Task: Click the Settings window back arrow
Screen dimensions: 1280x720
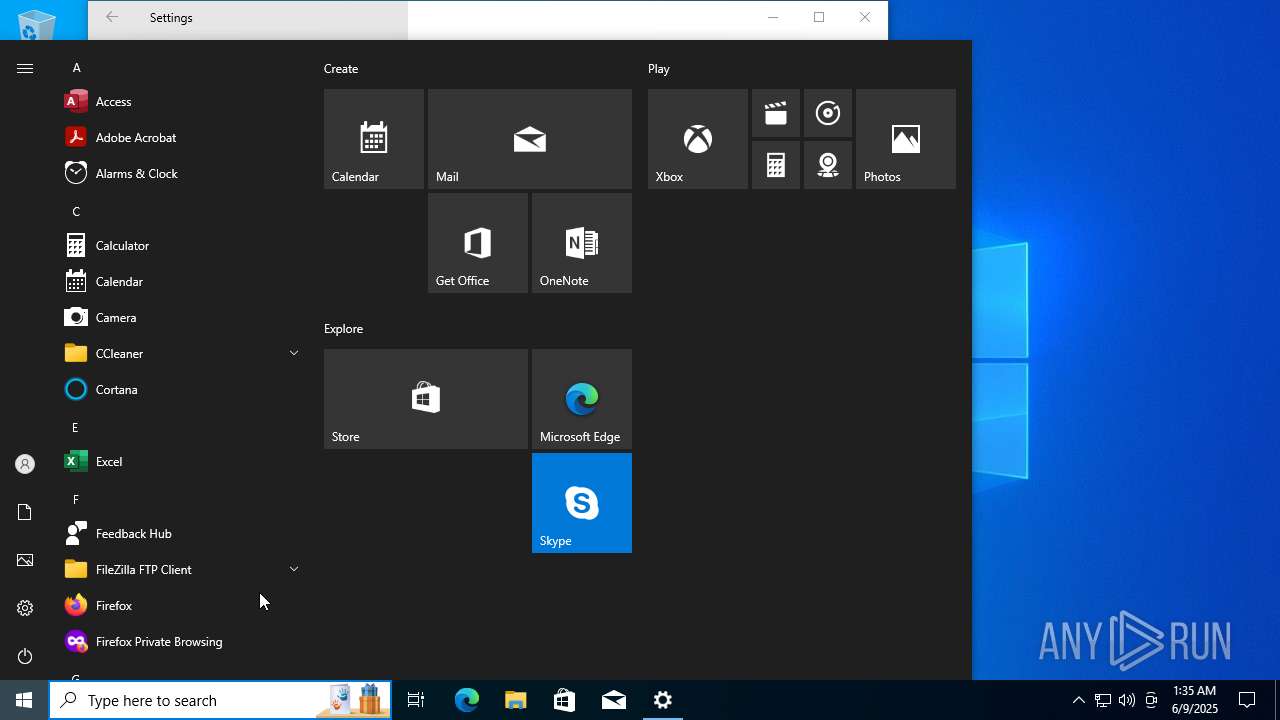Action: click(x=112, y=17)
